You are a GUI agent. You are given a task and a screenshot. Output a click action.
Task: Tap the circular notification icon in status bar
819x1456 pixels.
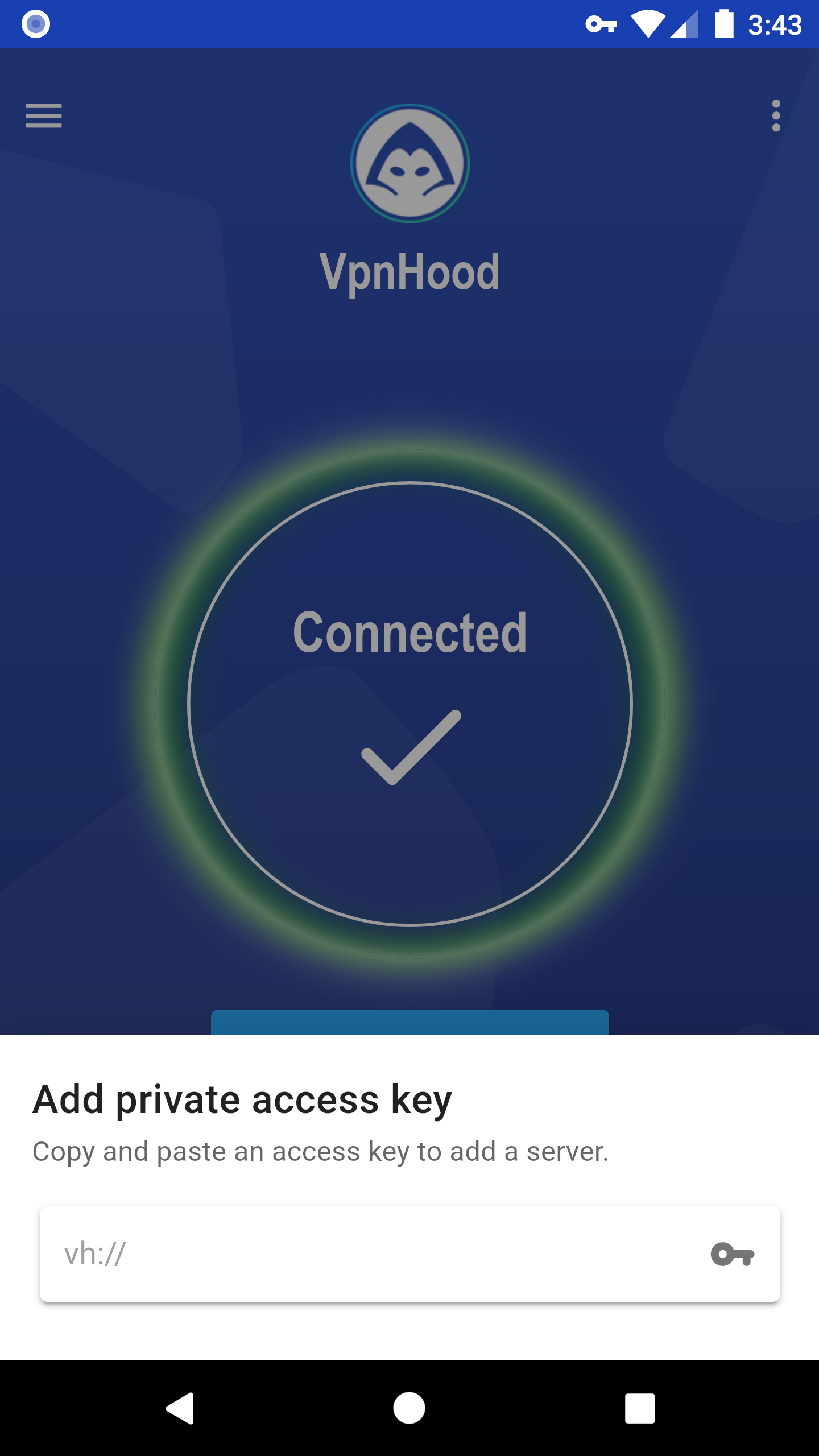click(x=36, y=24)
